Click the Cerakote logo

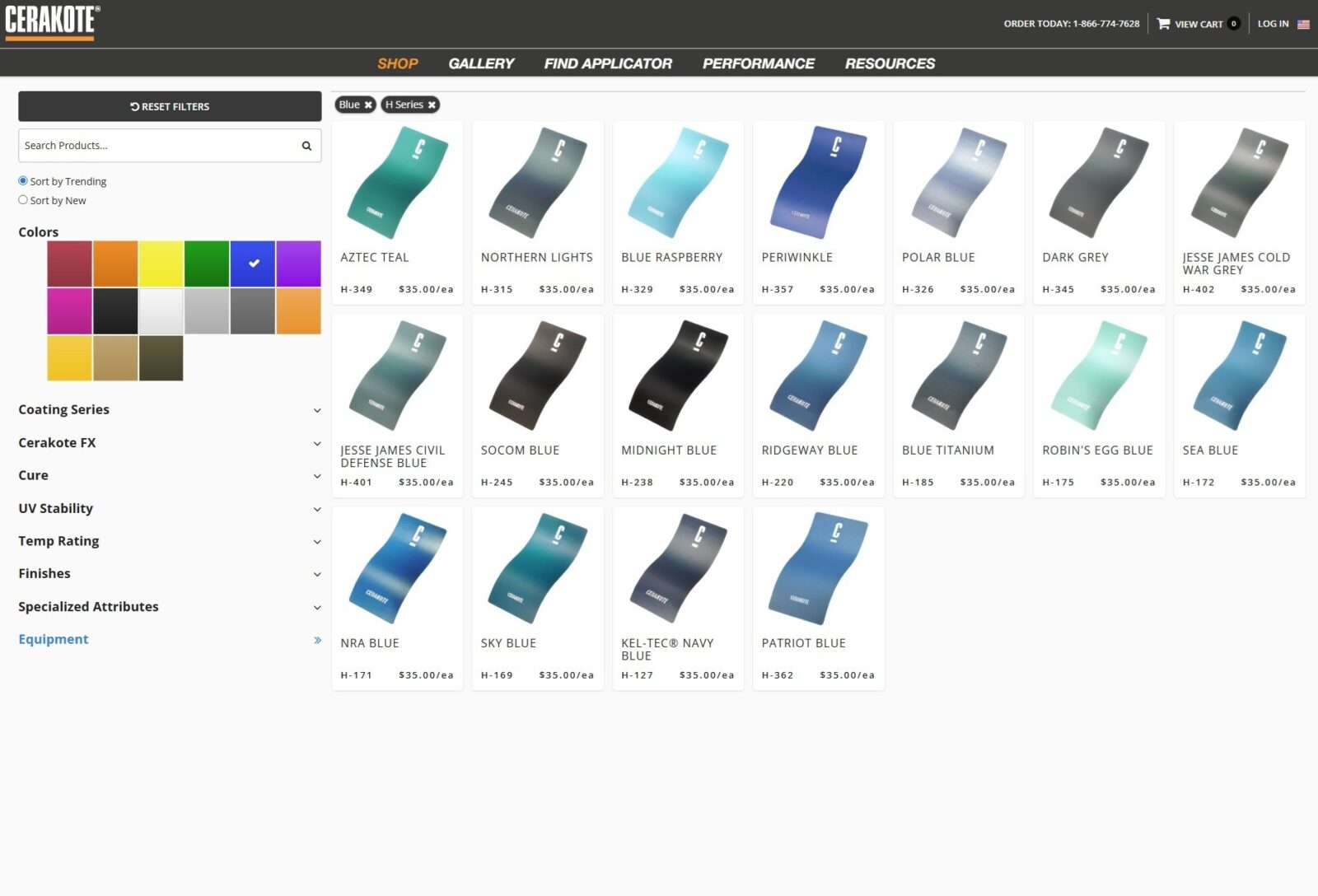coord(52,21)
